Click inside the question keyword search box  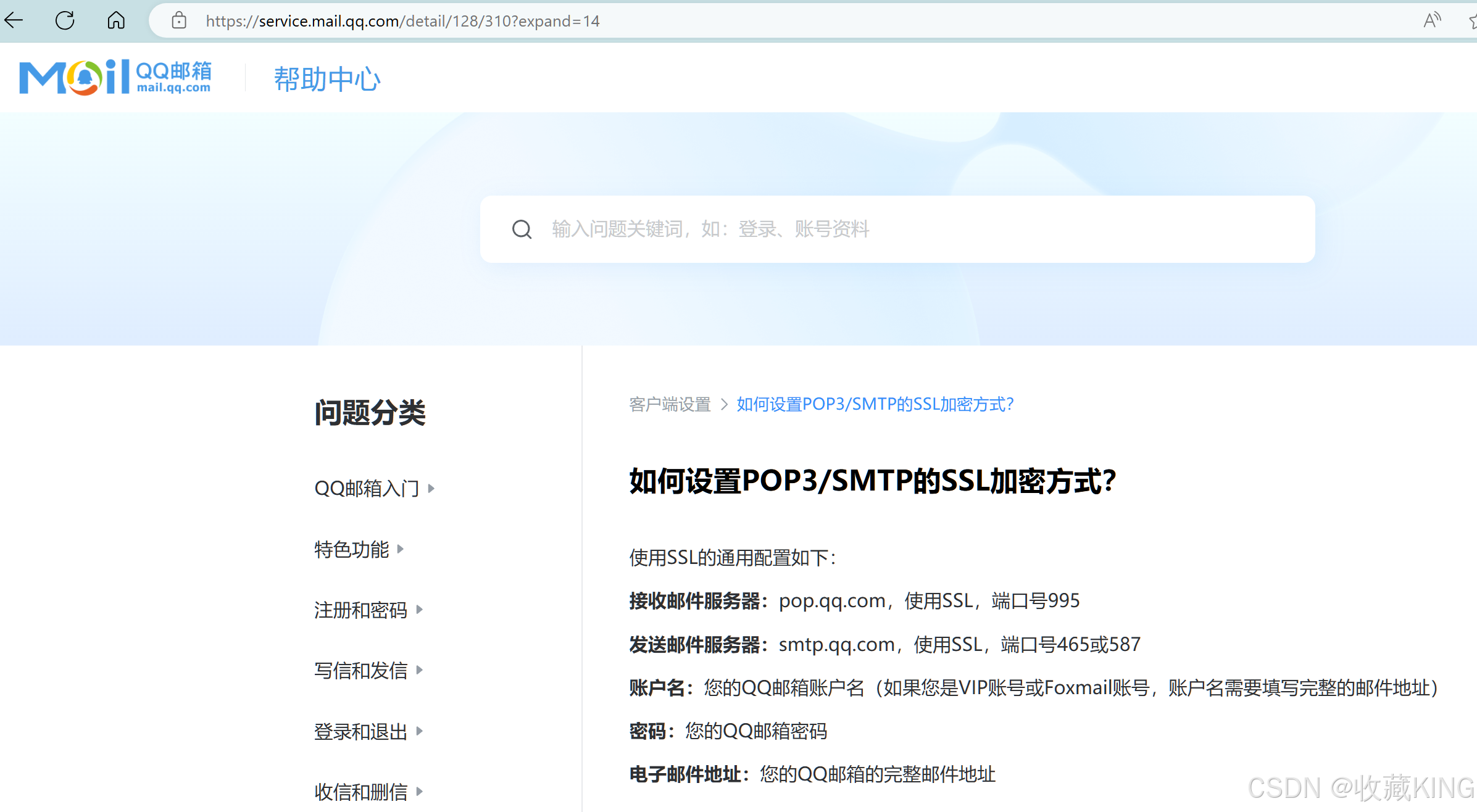point(710,229)
